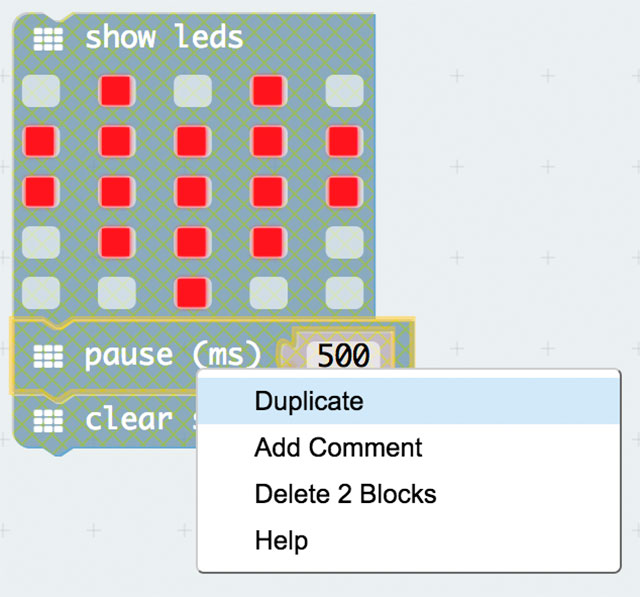Turn off first LED in second row
The width and height of the screenshot is (640, 597).
(x=41, y=140)
